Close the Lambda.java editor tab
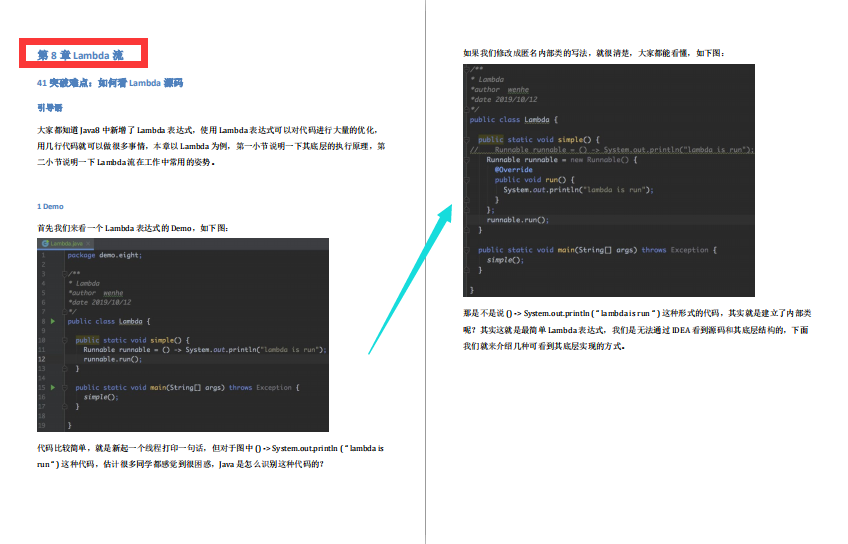 88,243
